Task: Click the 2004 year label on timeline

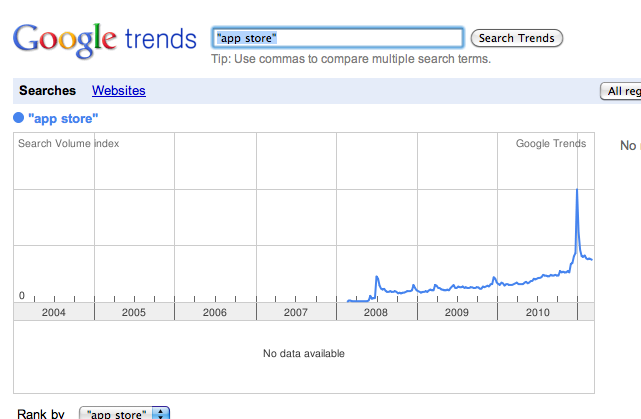Action: coord(54,312)
